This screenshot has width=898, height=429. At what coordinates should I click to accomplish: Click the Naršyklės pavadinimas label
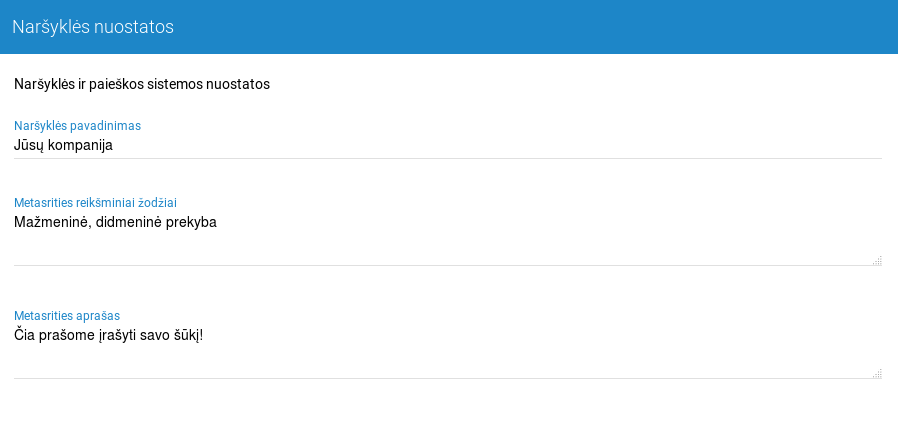tap(77, 126)
